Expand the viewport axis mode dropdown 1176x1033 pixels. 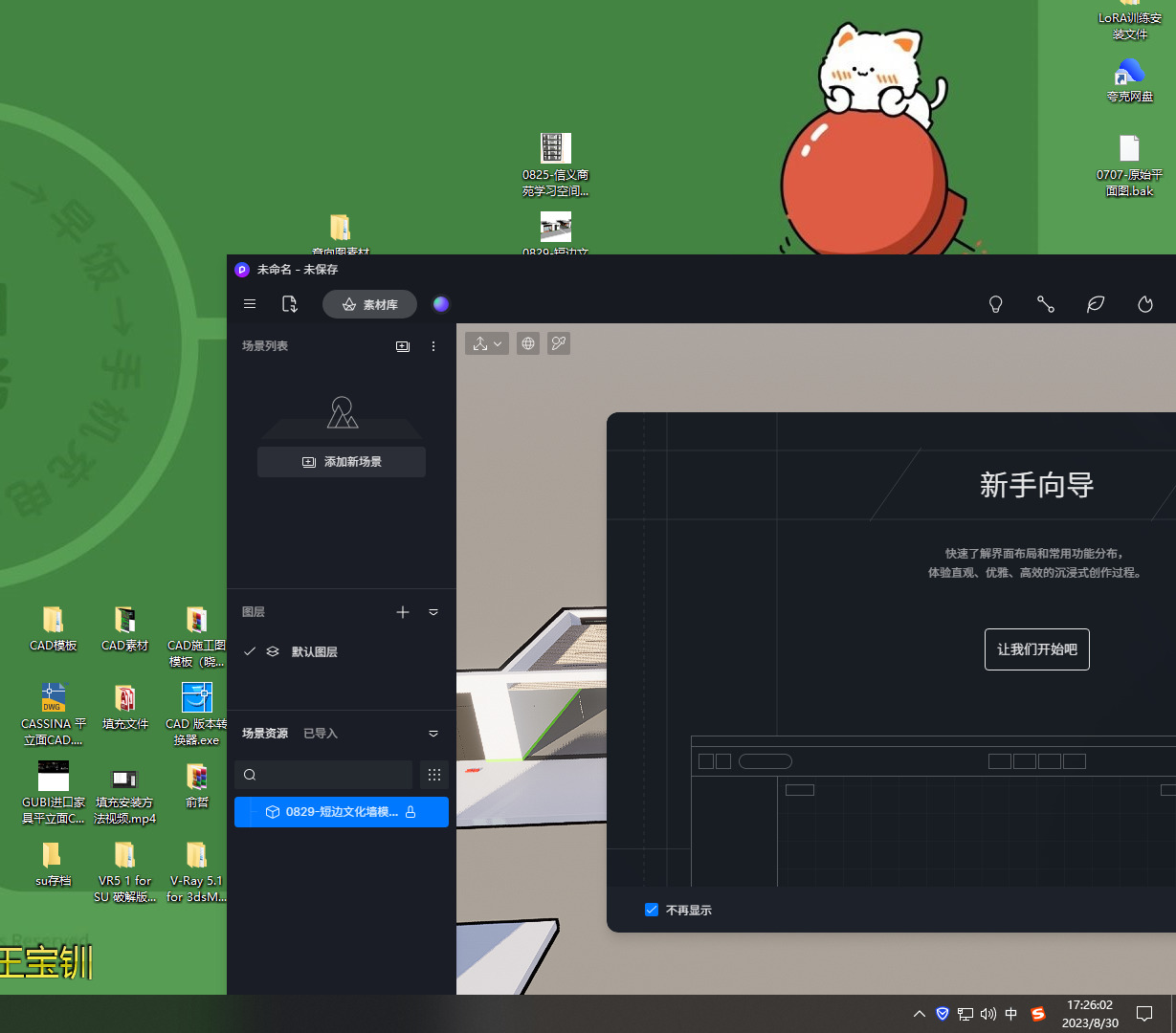[487, 343]
